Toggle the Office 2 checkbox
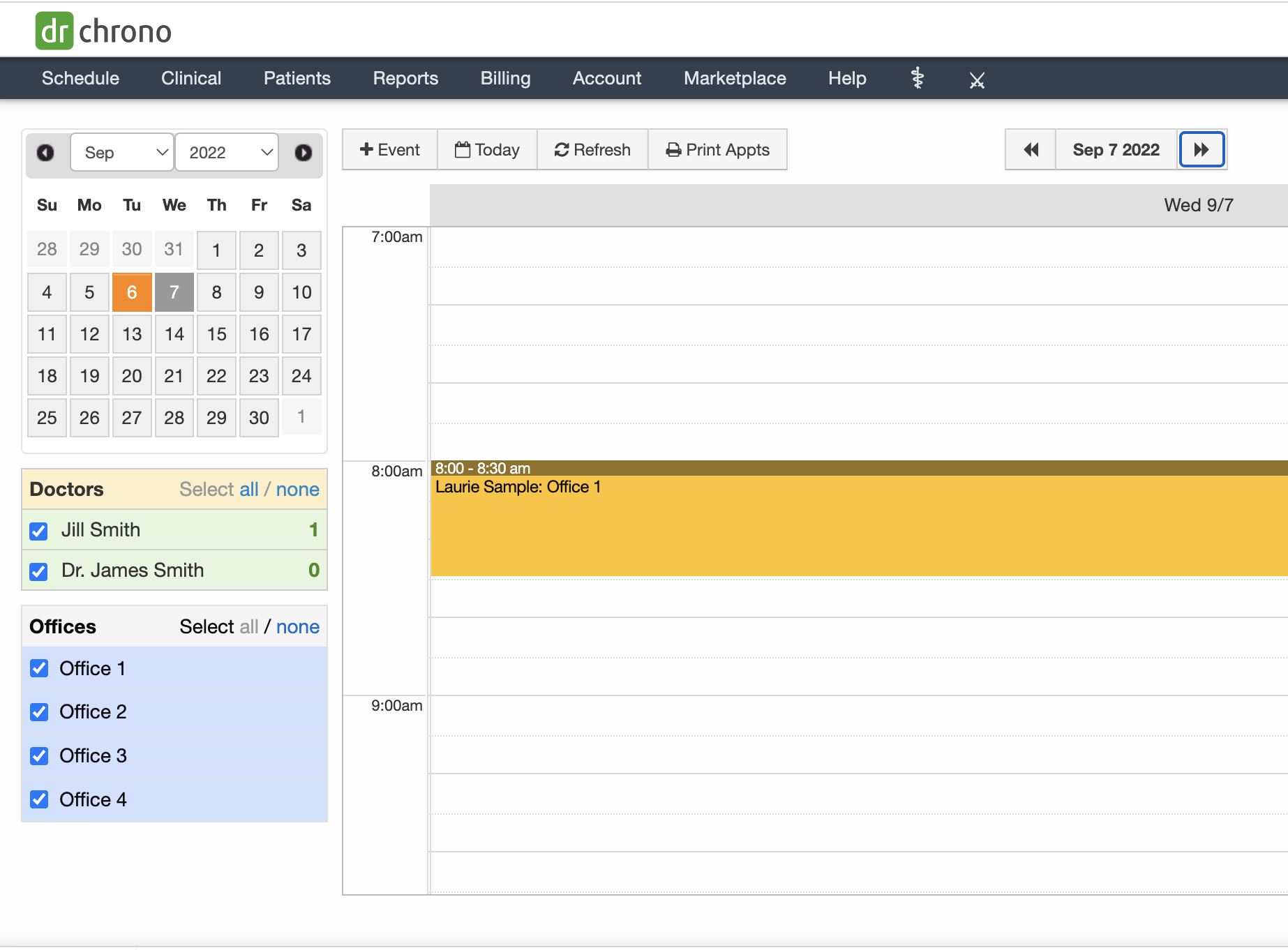Screen dimensions: 1288x950 click(39, 712)
